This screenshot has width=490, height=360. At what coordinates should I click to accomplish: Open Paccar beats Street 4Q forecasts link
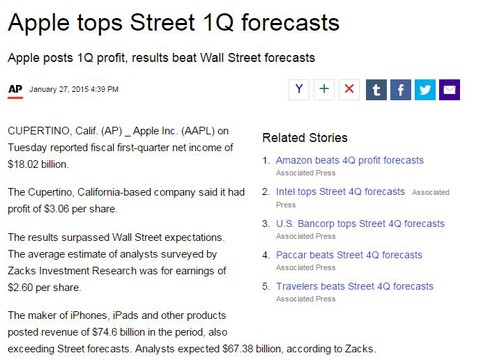pos(349,255)
